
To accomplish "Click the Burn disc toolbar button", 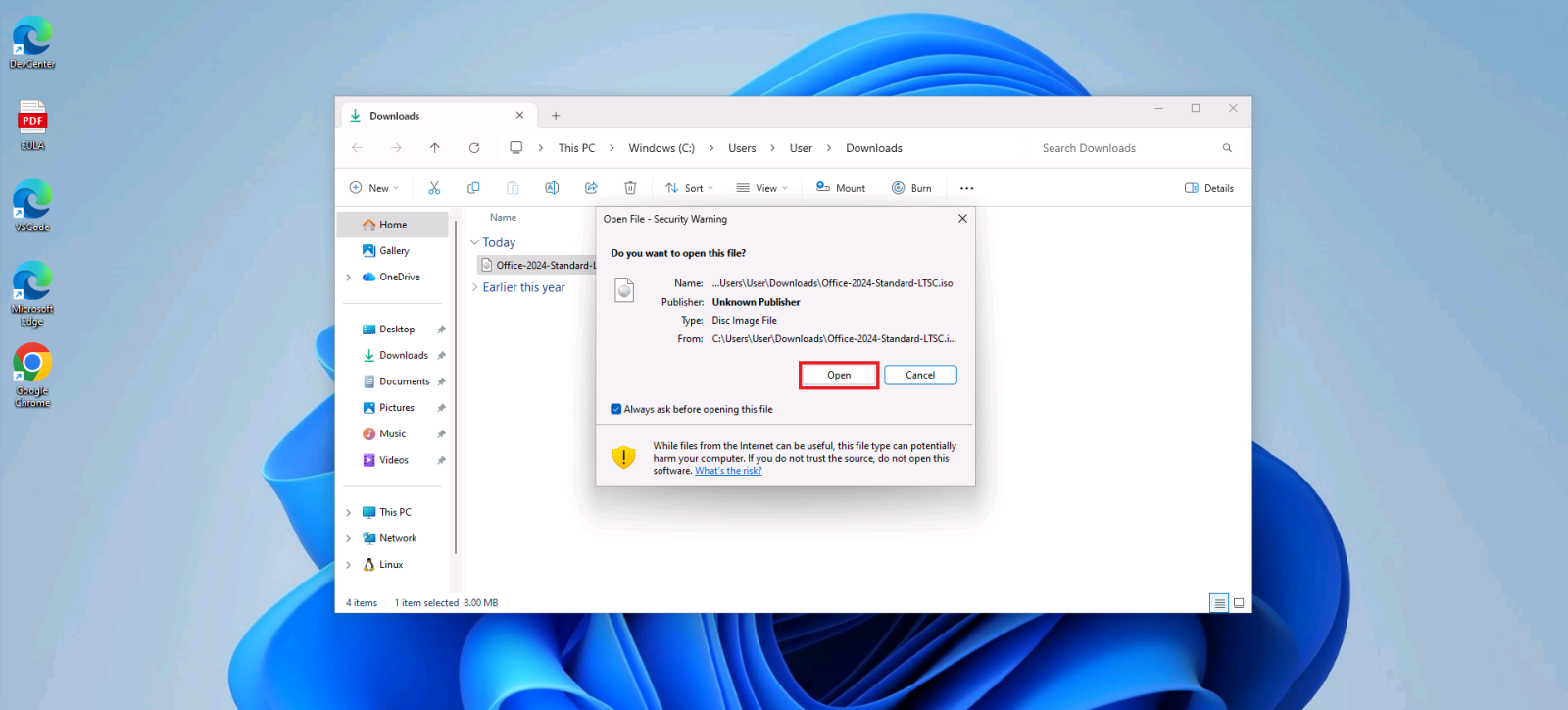I will [x=911, y=188].
